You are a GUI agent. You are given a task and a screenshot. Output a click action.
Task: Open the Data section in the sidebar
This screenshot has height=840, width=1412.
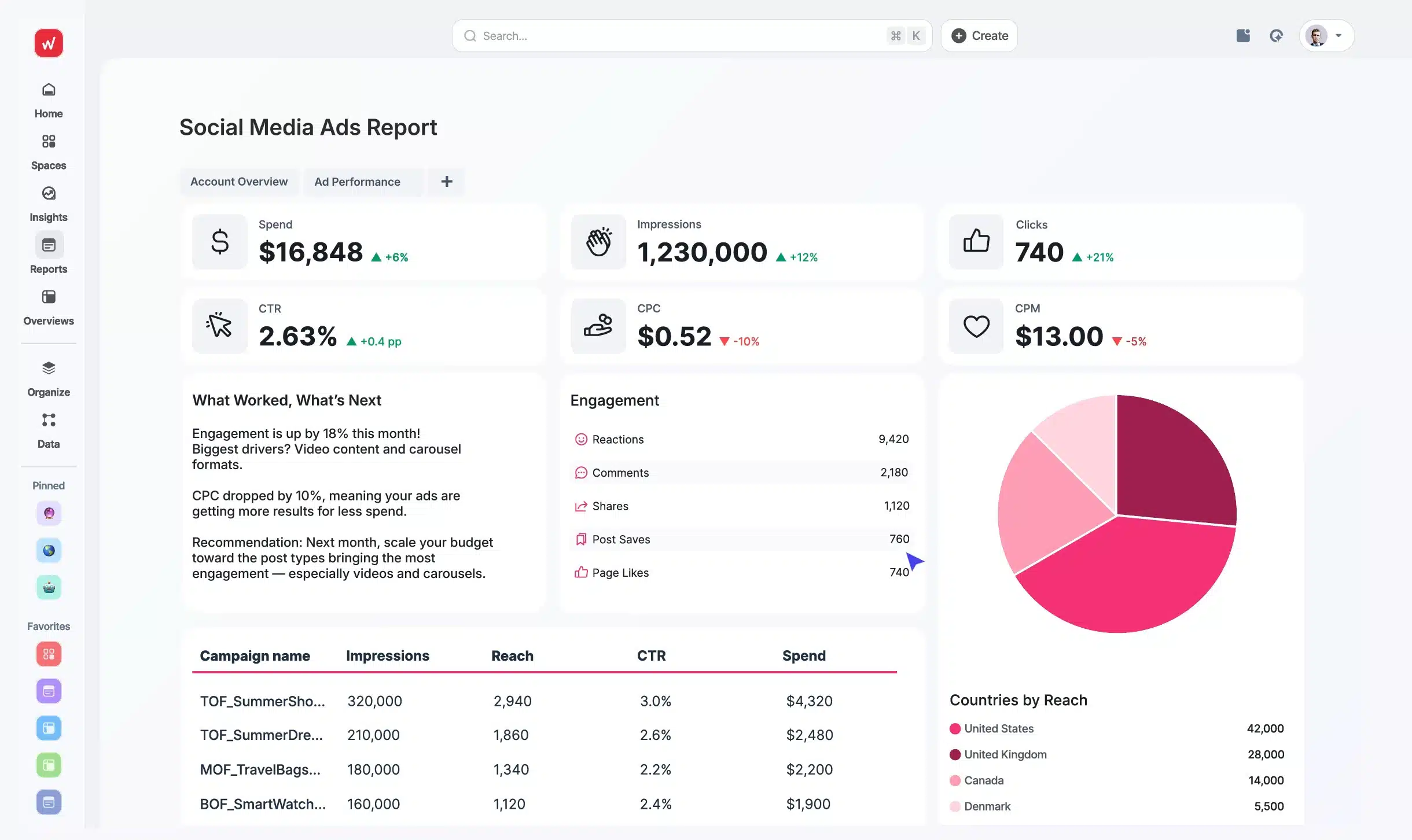(x=48, y=420)
